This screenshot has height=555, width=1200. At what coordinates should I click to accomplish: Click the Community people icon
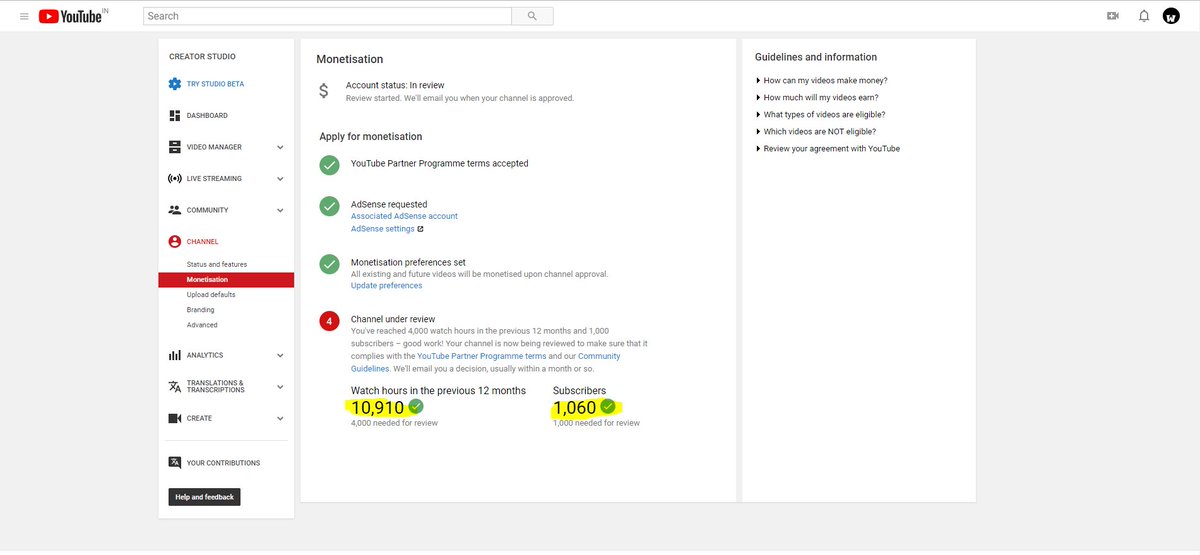tap(175, 210)
